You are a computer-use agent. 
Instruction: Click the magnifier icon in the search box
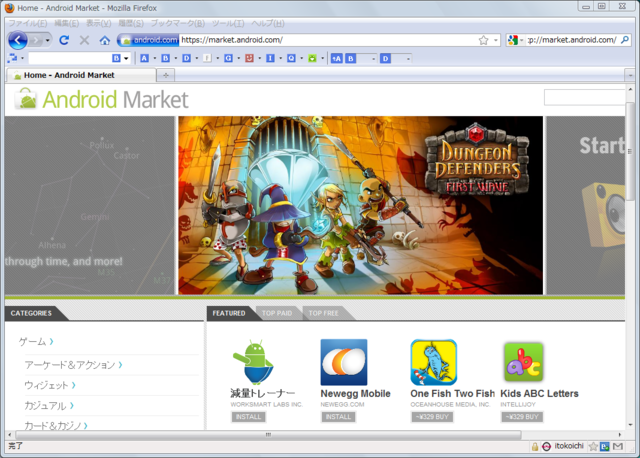coord(624,40)
